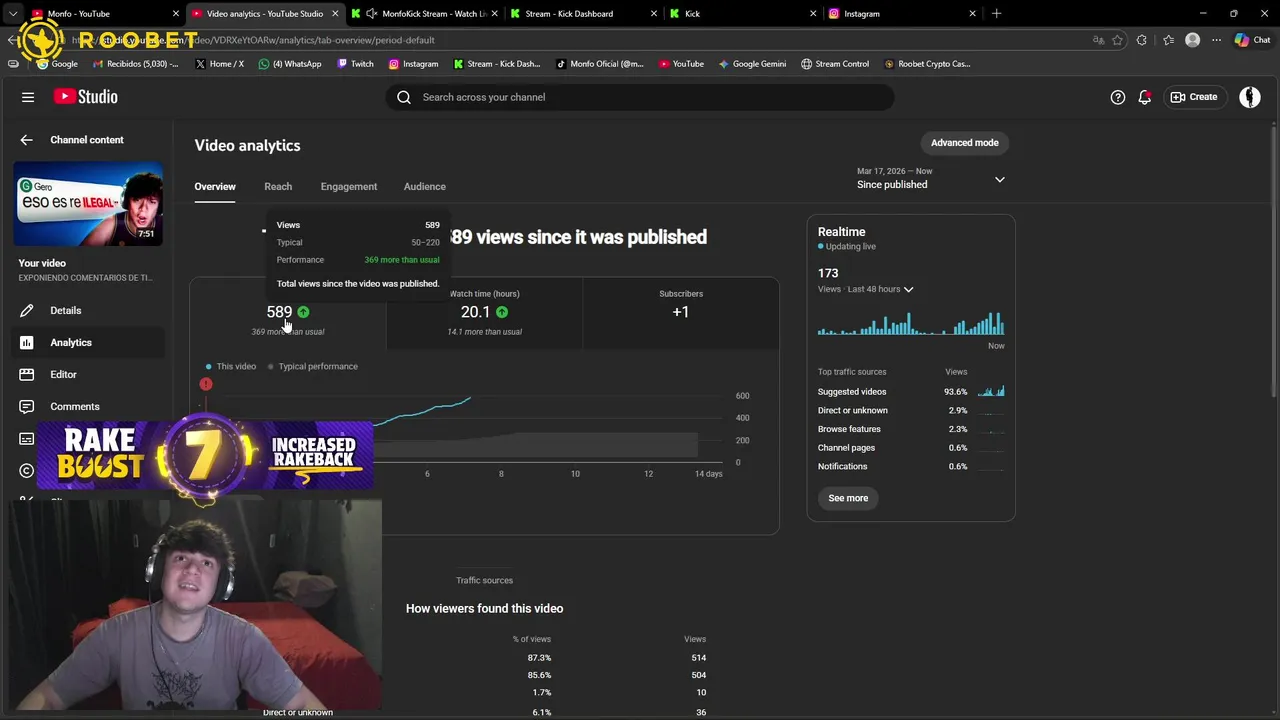Screen dimensions: 1280x720
Task: Open the hamburger navigation menu
Action: click(28, 97)
